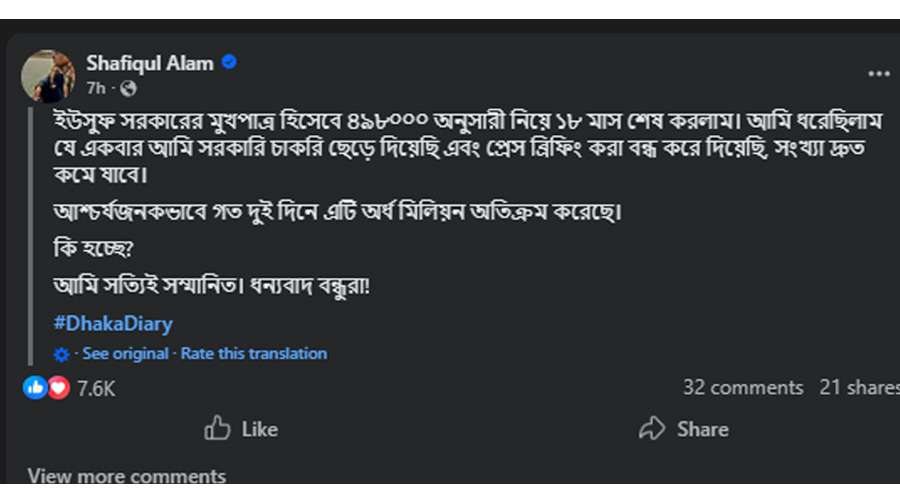
Task: Show who reacted via 7.6K count
Action: 96,388
